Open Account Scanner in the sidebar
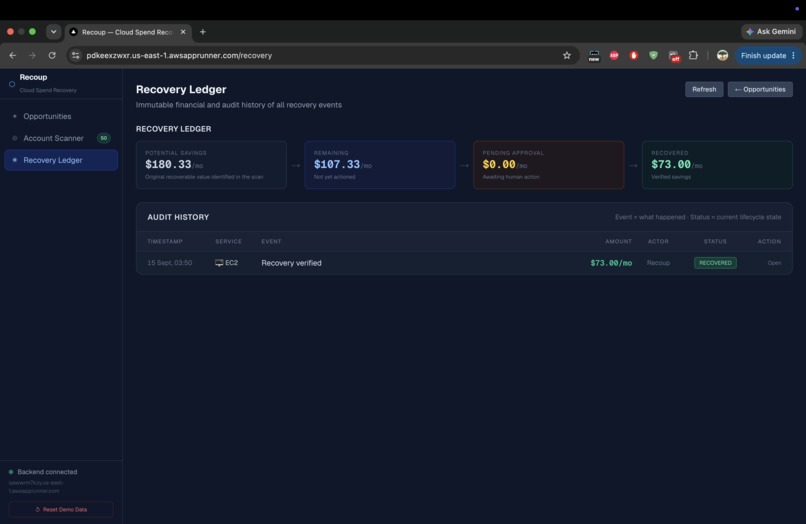This screenshot has width=806, height=524. (61, 138)
